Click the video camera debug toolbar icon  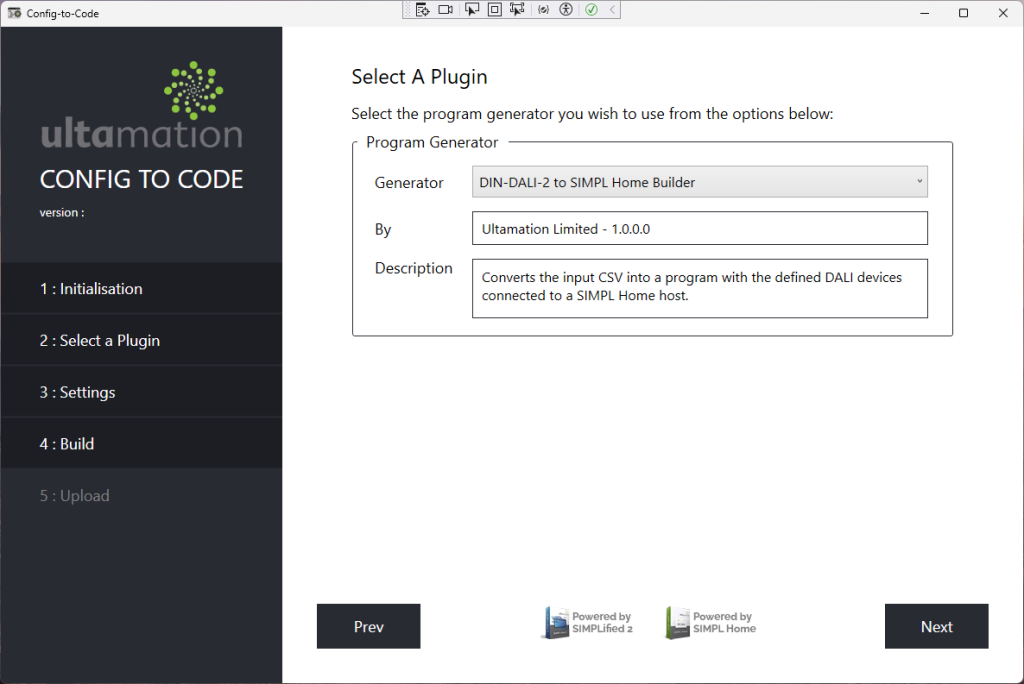coord(445,10)
